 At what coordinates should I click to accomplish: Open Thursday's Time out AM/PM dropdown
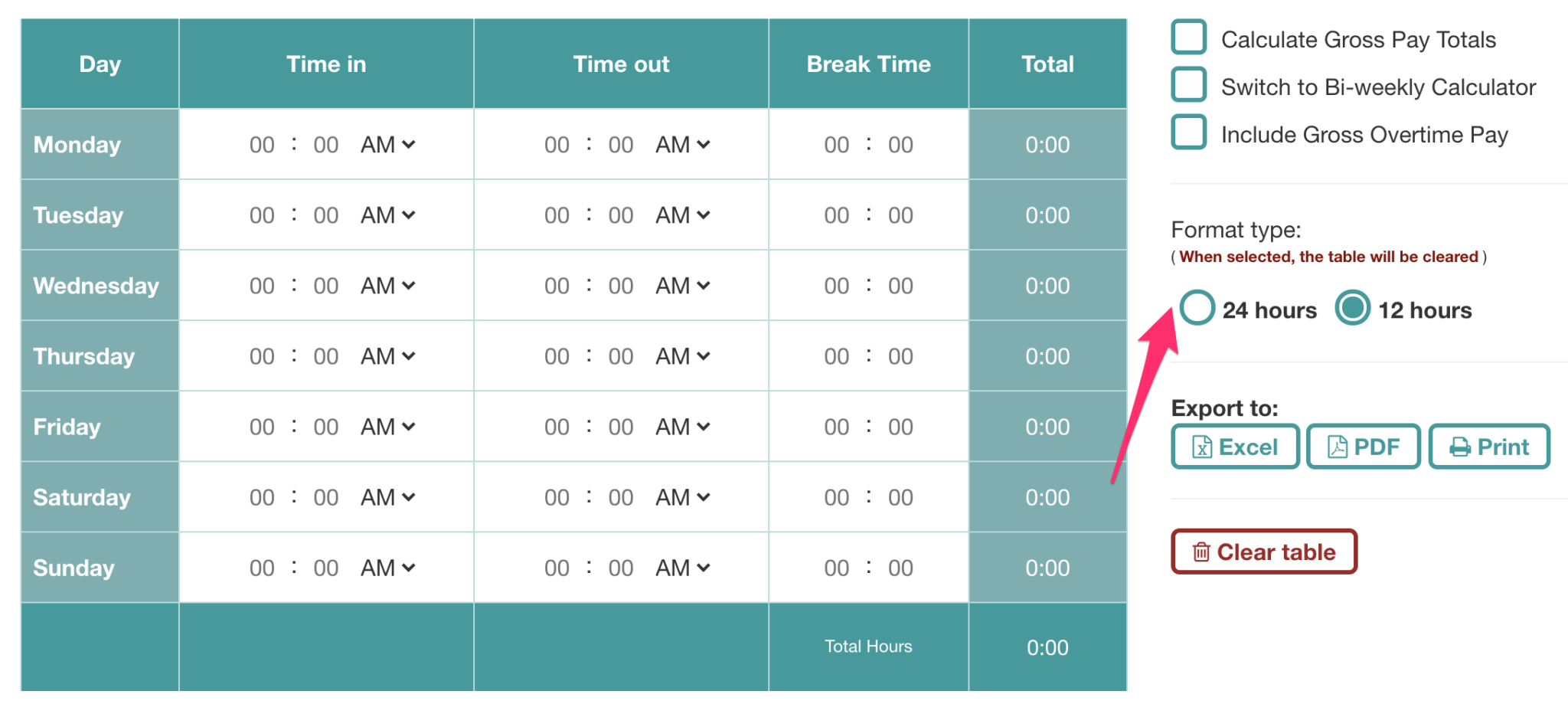click(x=682, y=355)
